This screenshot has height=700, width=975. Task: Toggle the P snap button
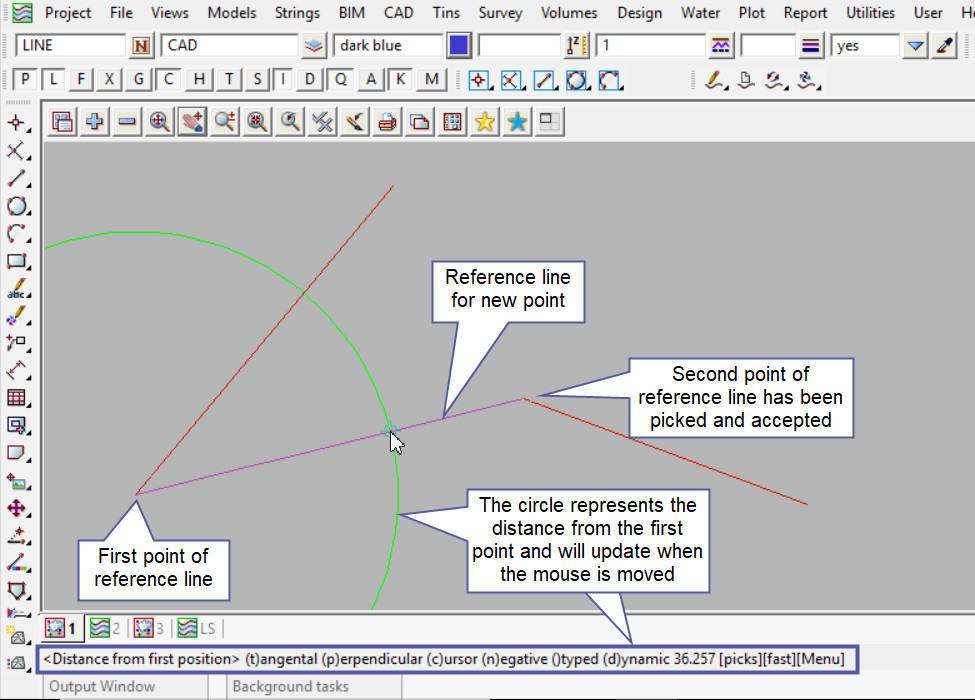click(26, 80)
